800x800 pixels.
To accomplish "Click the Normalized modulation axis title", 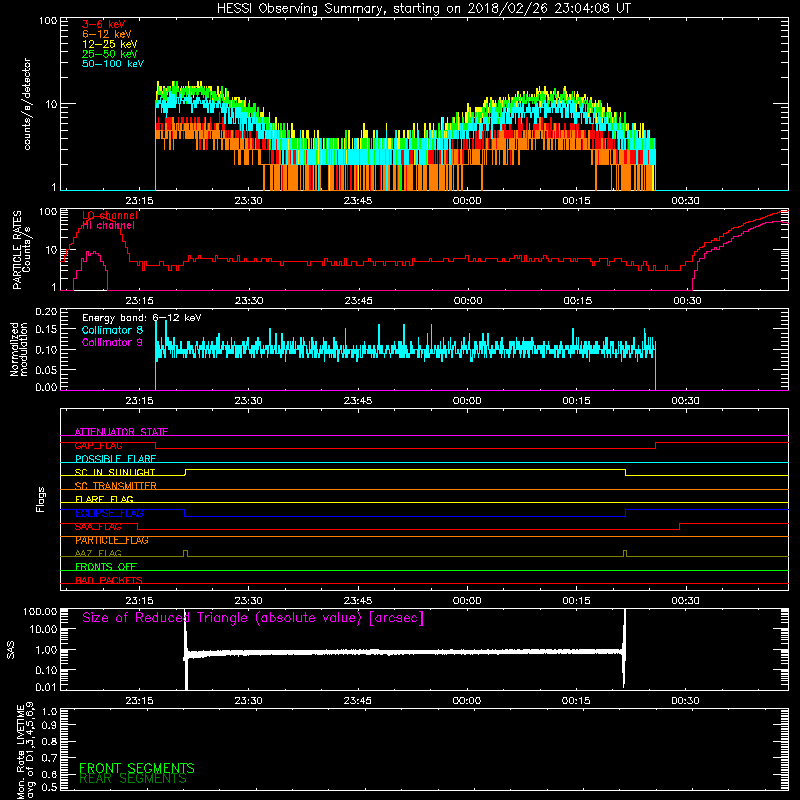I will tap(19, 349).
